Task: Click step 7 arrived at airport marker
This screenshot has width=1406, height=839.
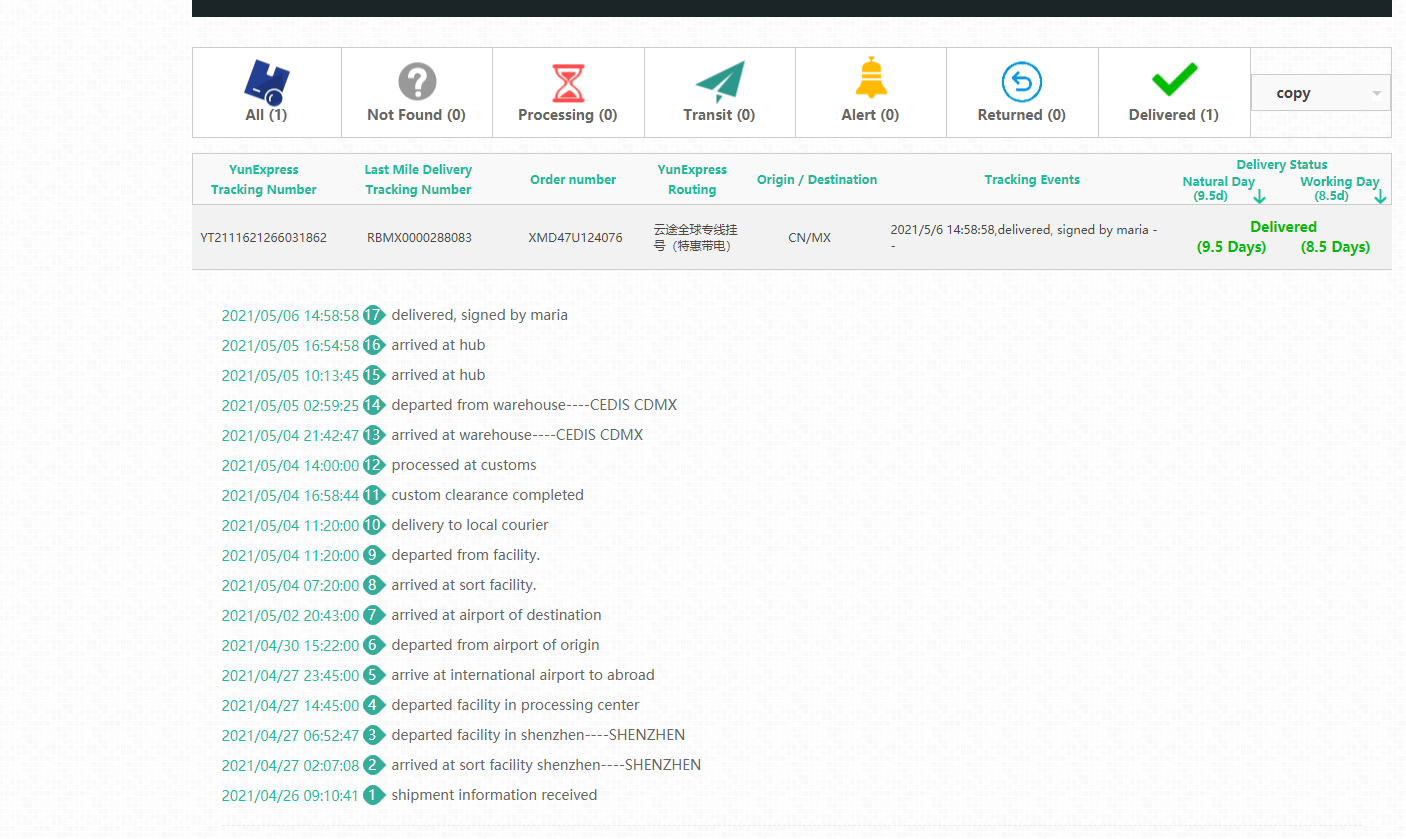Action: 374,615
